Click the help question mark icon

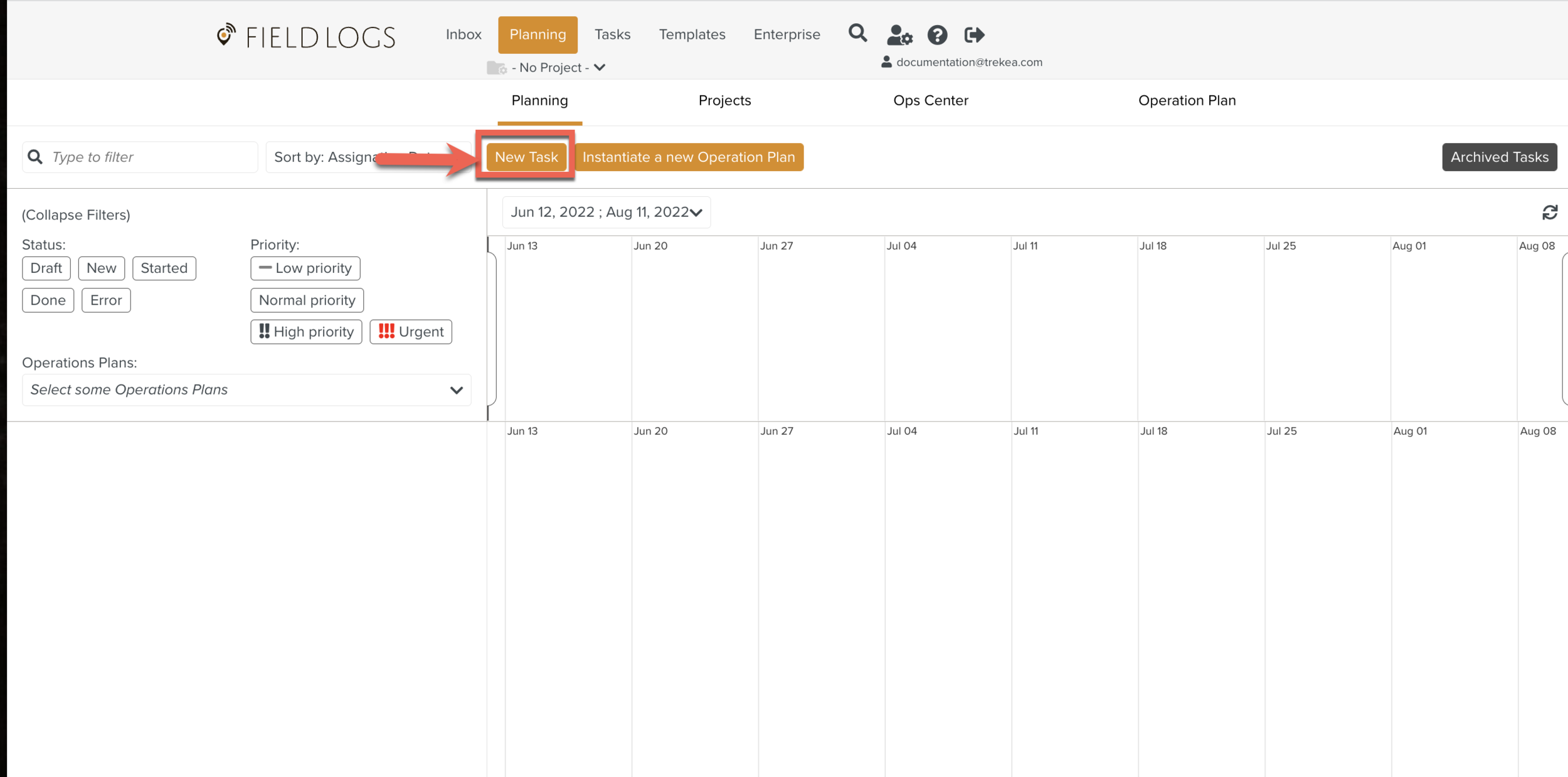937,35
